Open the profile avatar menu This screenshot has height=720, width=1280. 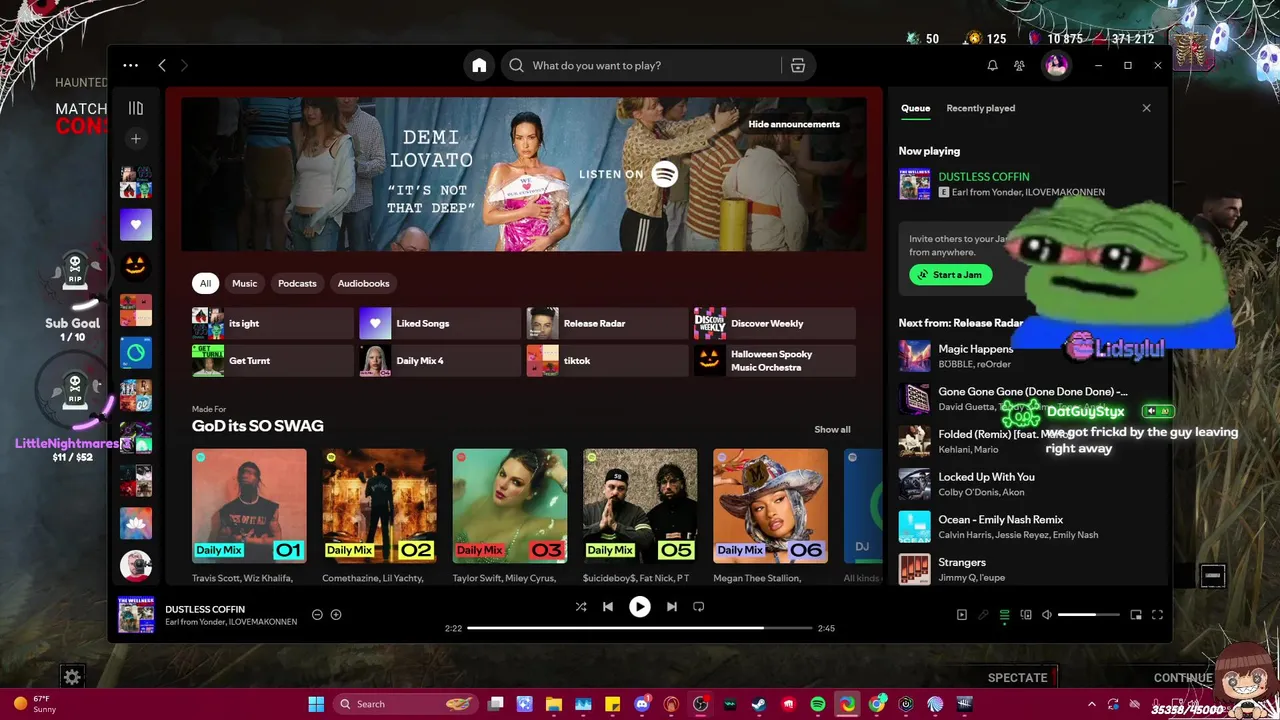[1056, 65]
